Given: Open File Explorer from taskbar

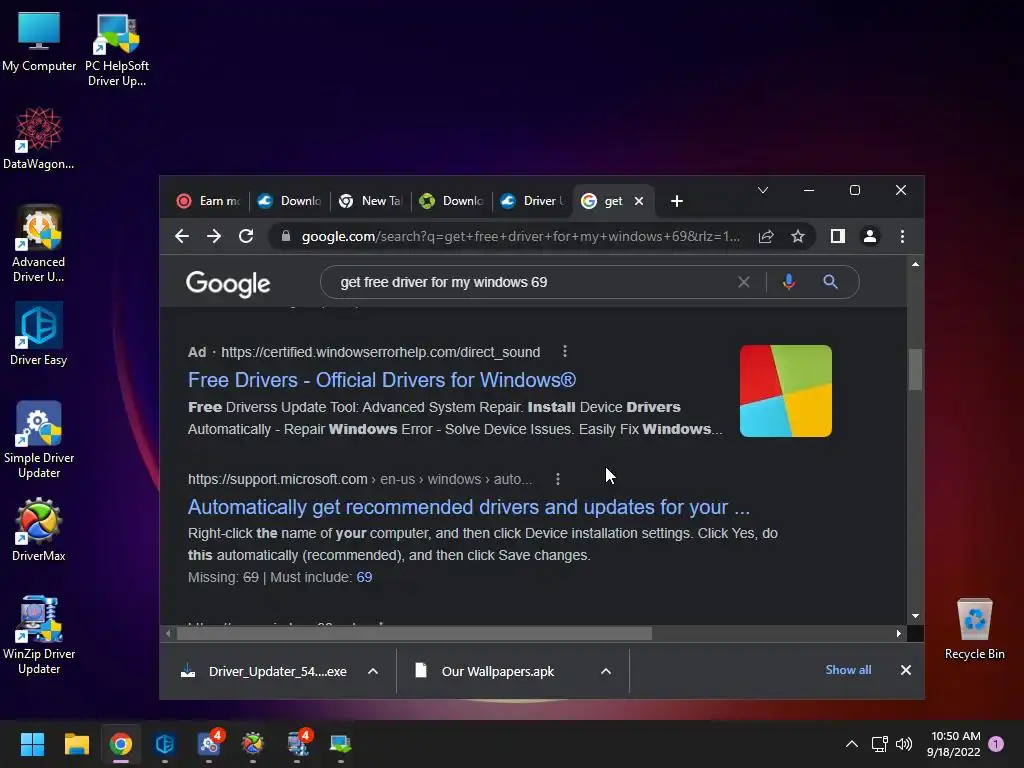Looking at the screenshot, I should pyautogui.click(x=76, y=744).
